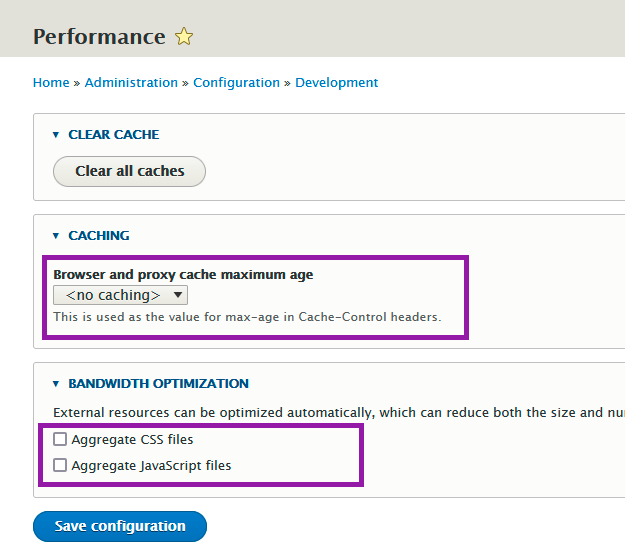Click the Save configuration button
Image resolution: width=625 pixels, height=557 pixels.
point(120,526)
